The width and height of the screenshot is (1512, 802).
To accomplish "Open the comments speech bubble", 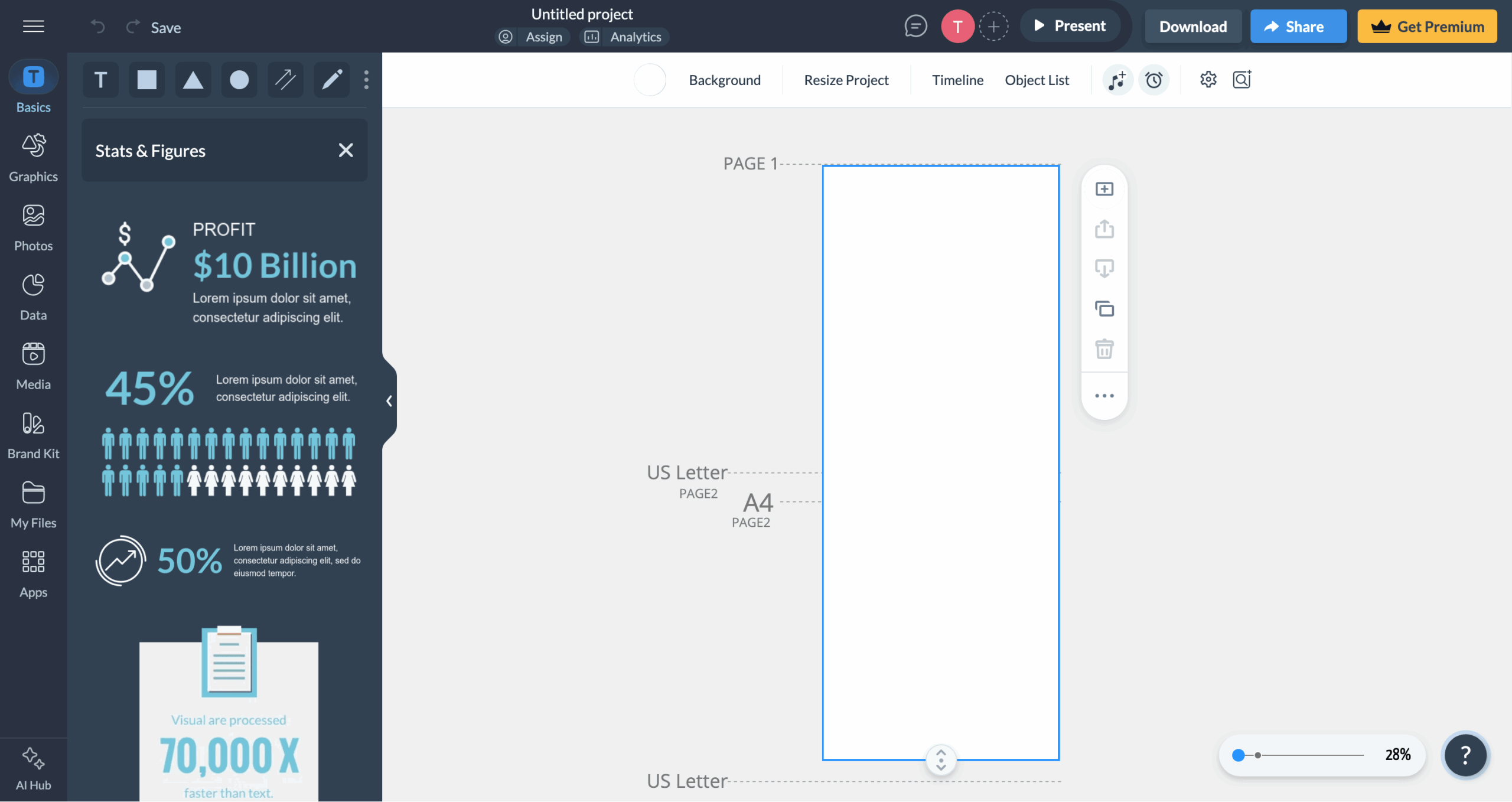I will [915, 26].
